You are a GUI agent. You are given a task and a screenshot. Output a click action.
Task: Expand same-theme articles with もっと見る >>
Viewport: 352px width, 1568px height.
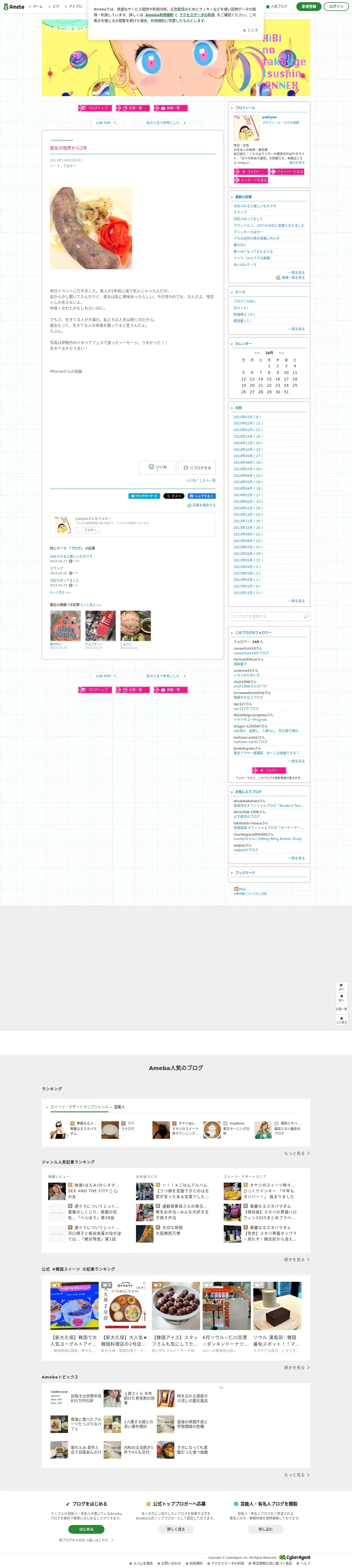[60, 592]
